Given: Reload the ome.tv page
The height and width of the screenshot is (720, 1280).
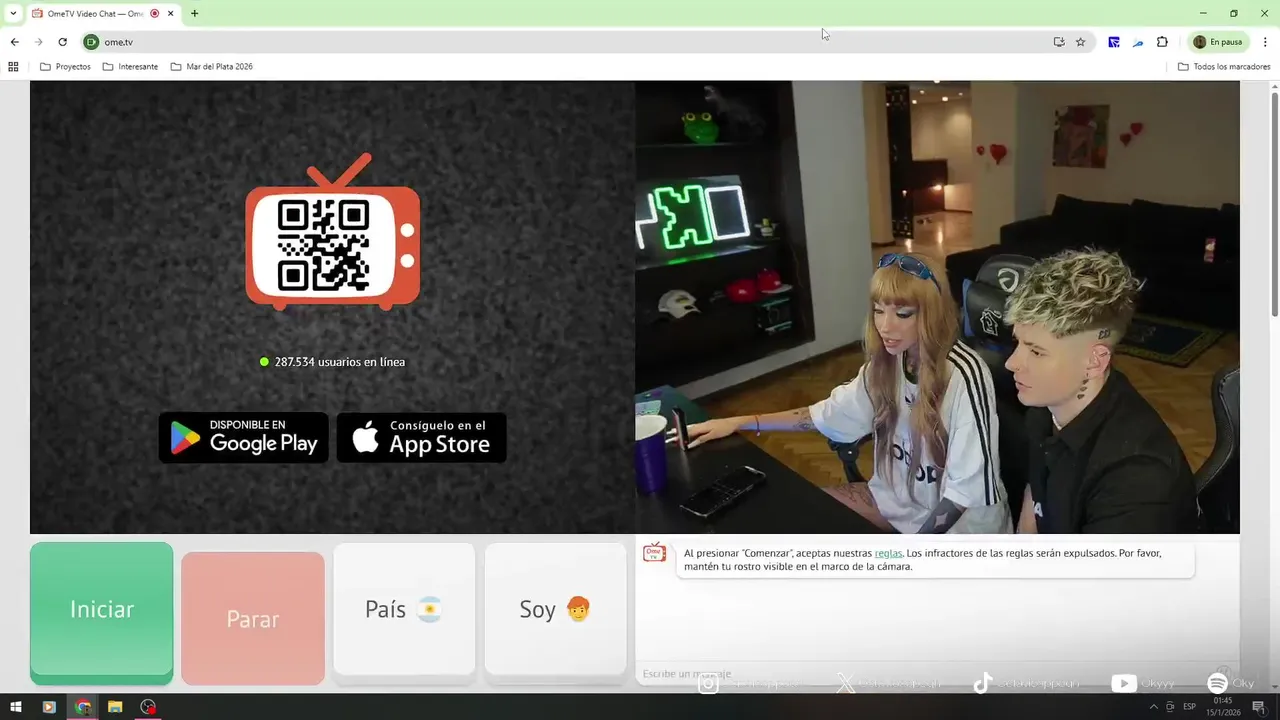Looking at the screenshot, I should tap(62, 42).
